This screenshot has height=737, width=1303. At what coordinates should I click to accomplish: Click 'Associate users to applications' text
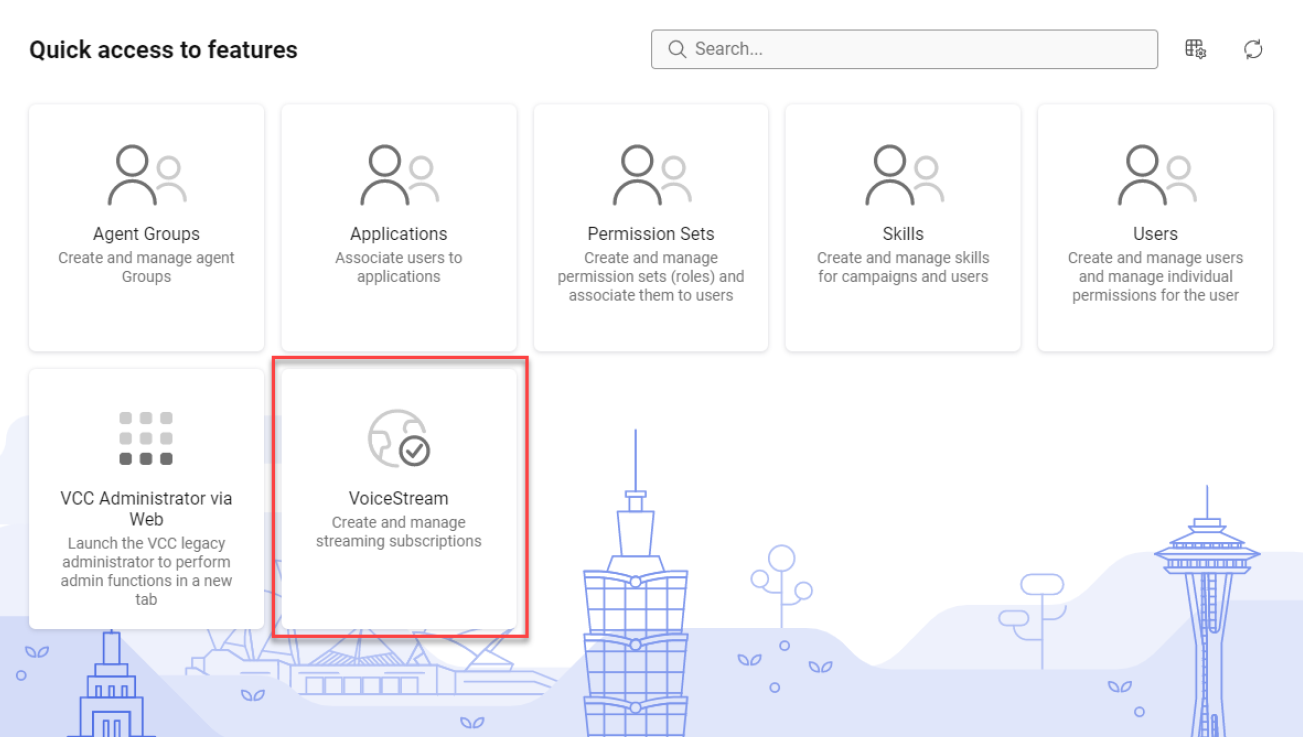399,267
